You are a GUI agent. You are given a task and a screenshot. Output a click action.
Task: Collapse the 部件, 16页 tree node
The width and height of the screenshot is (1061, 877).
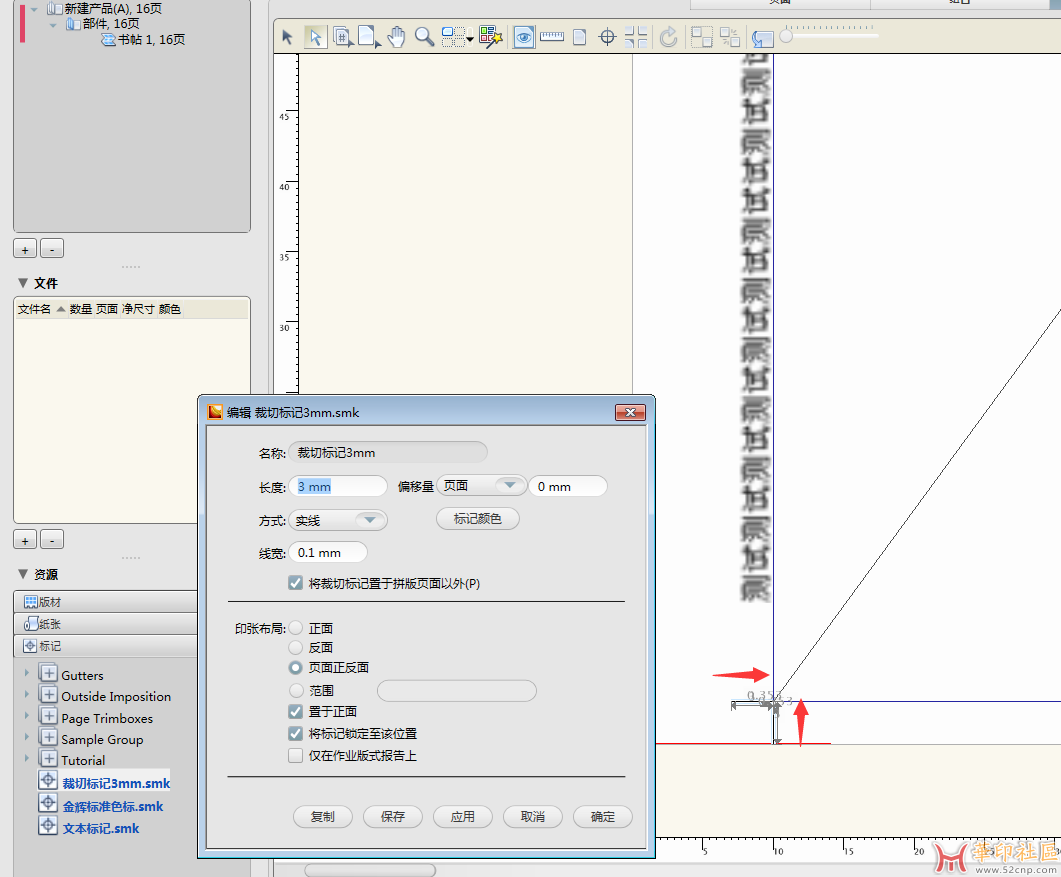click(x=53, y=25)
